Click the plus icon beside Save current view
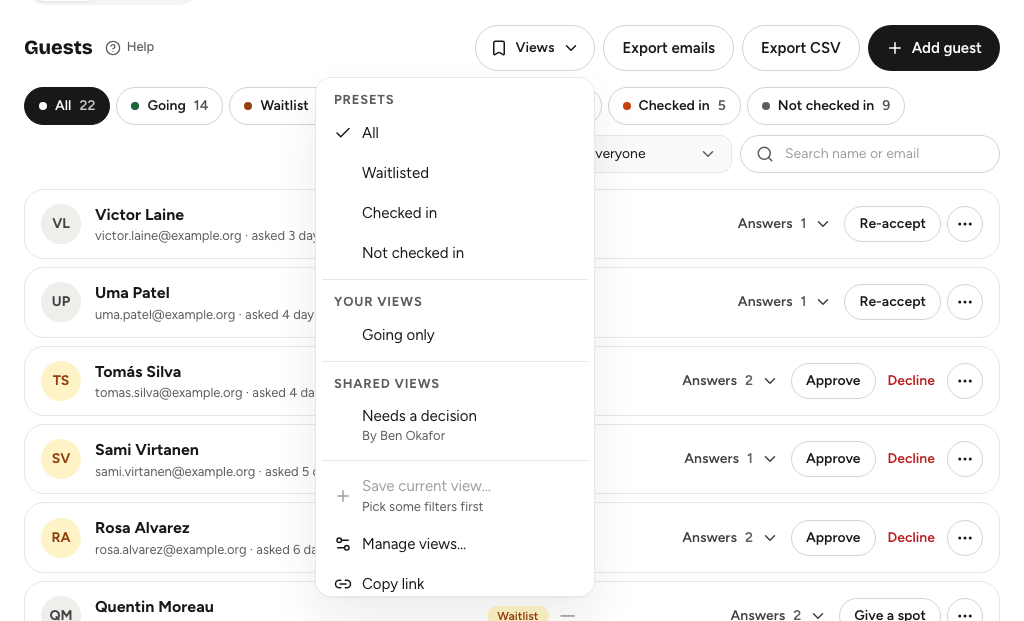This screenshot has width=1024, height=621. 343,496
